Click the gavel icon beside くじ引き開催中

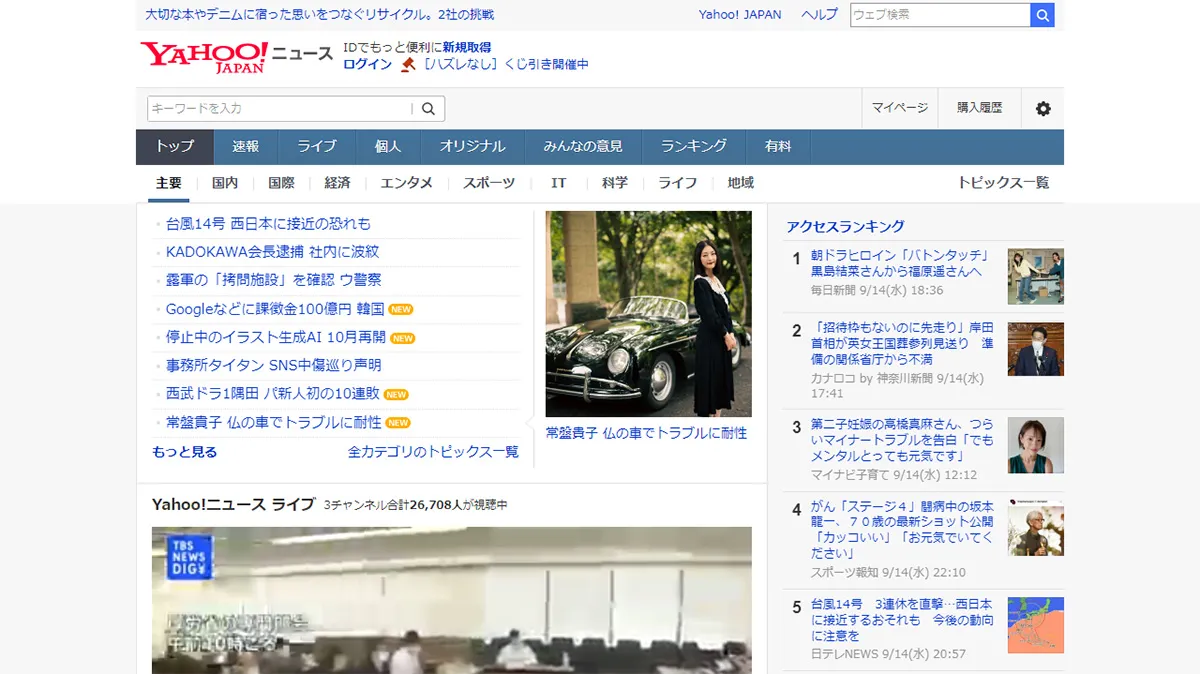pos(408,64)
